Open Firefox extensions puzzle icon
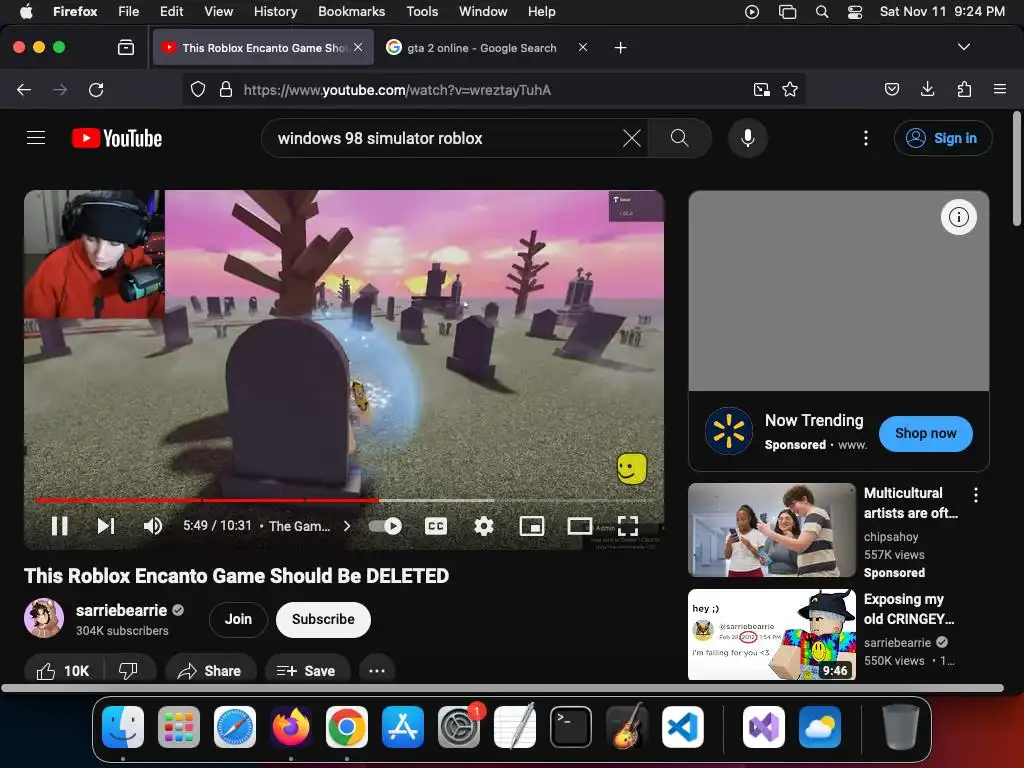Viewport: 1024px width, 768px height. tap(964, 89)
